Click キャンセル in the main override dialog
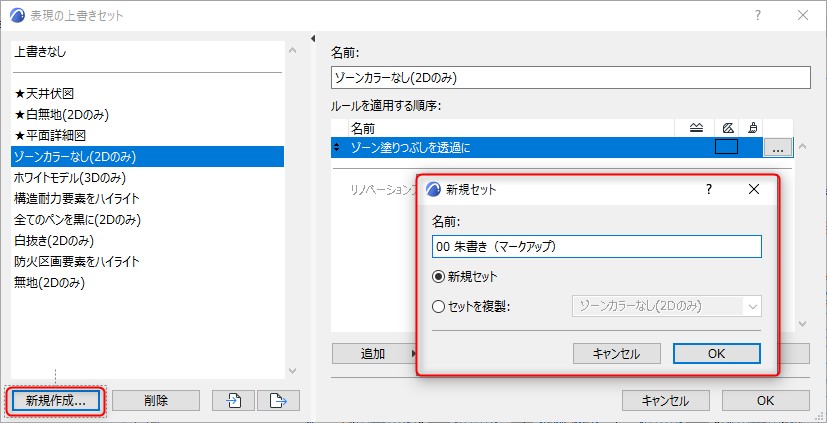This screenshot has width=827, height=423. (665, 400)
